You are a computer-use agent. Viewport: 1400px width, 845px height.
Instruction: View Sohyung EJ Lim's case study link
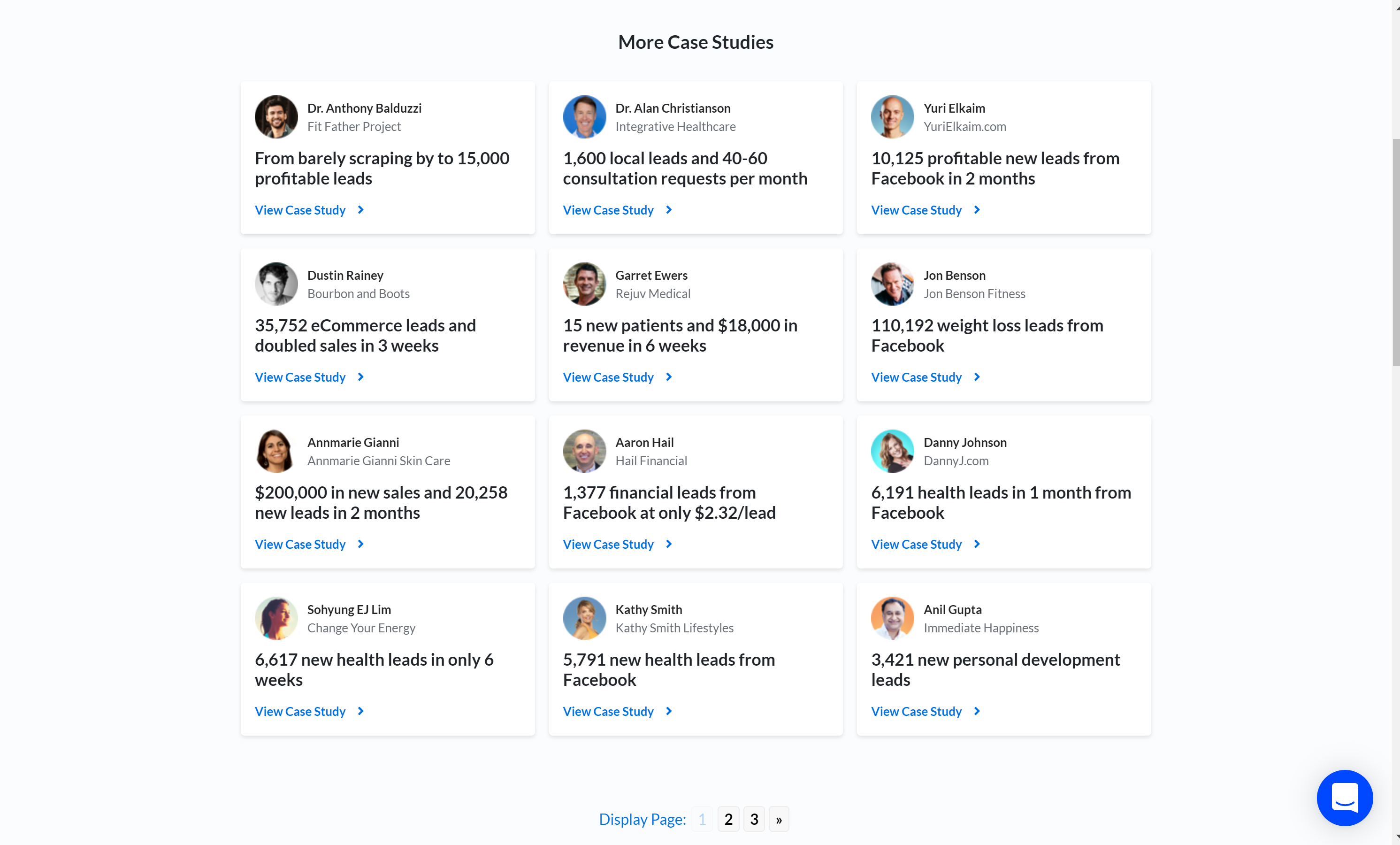[x=300, y=711]
